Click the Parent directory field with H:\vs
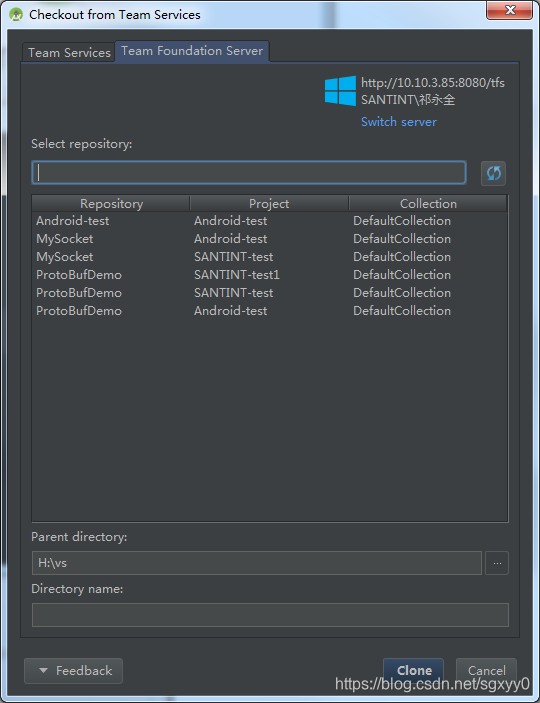Viewport: 540px width, 703px height. coord(257,563)
